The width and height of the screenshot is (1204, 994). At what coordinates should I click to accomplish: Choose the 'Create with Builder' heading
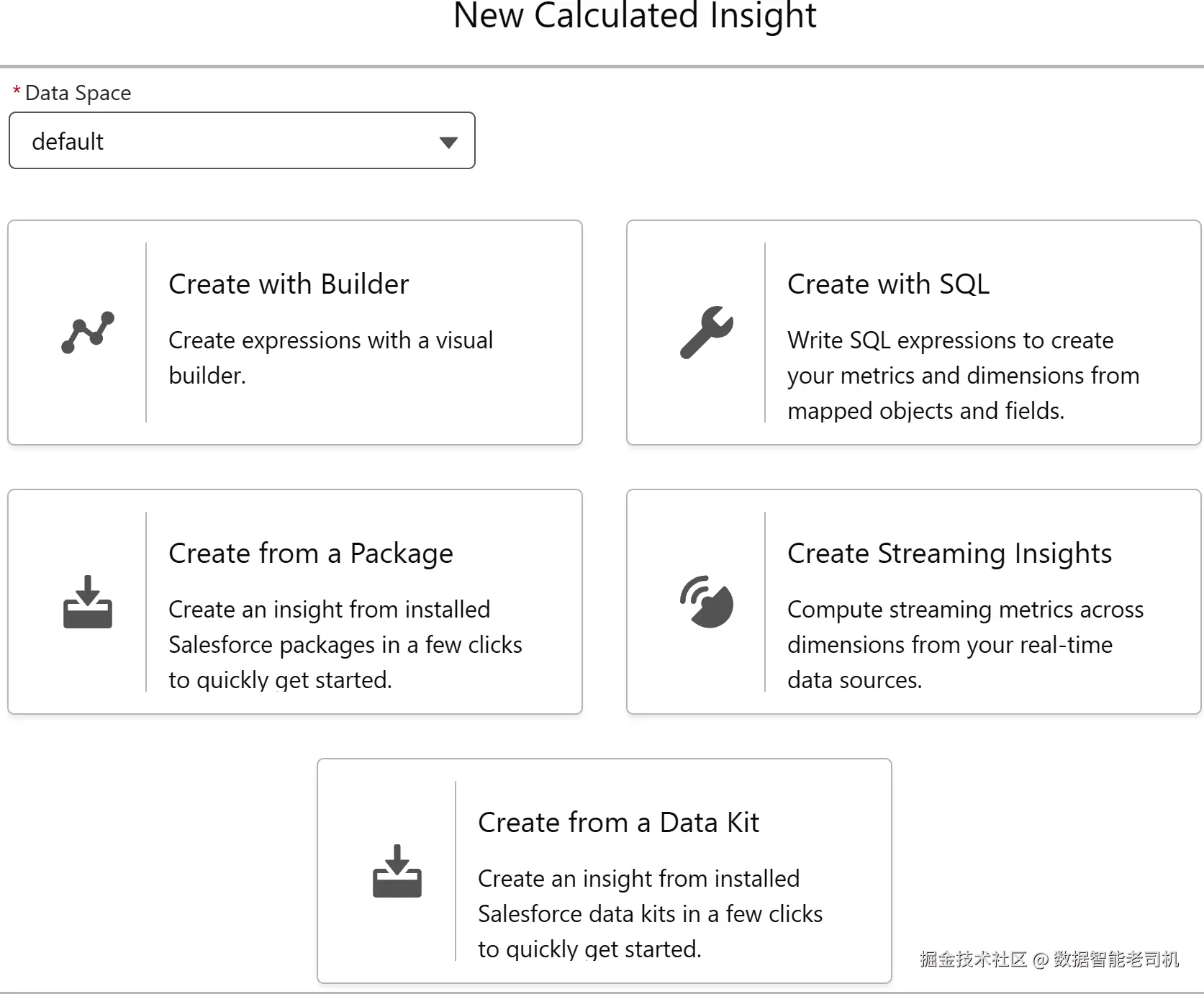tap(289, 284)
